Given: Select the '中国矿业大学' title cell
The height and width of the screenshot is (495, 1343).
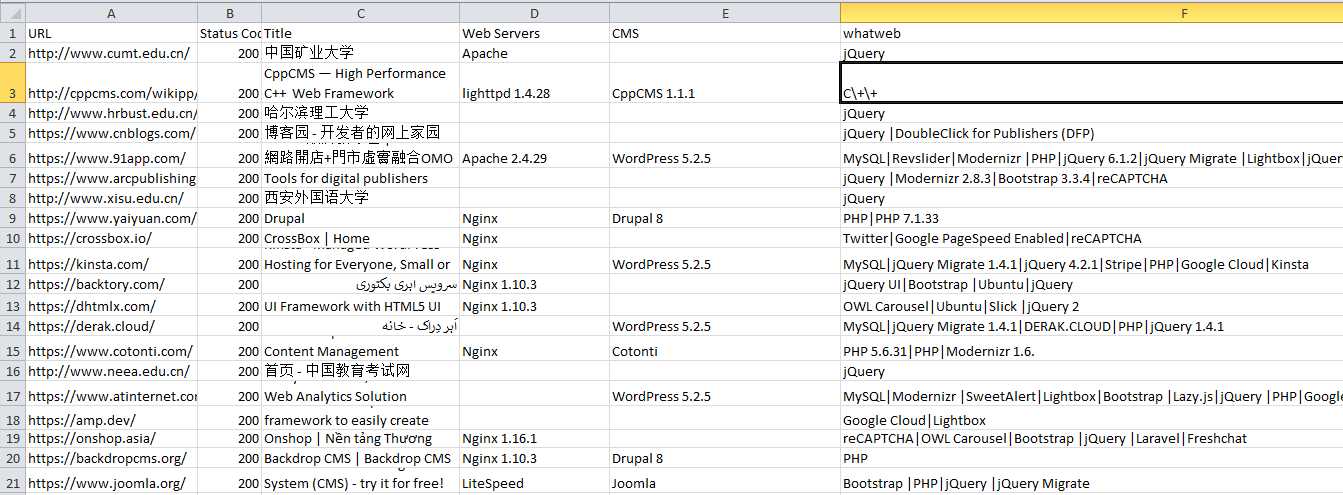Looking at the screenshot, I should point(360,53).
